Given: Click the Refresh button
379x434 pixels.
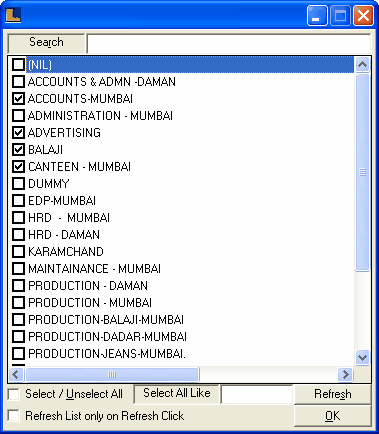Looking at the screenshot, I should click(333, 394).
